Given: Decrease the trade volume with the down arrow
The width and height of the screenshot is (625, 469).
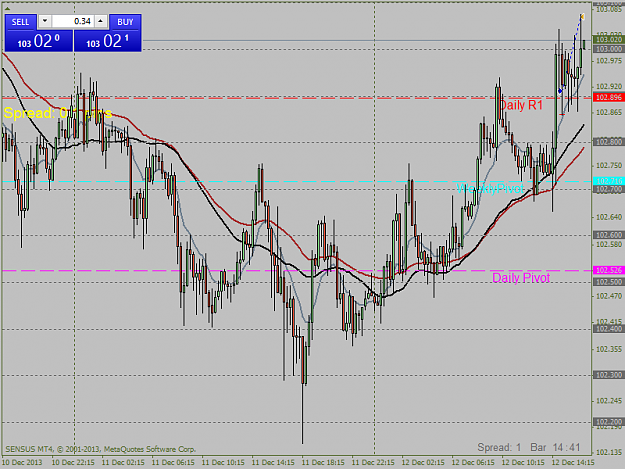Looking at the screenshot, I should [x=45, y=21].
